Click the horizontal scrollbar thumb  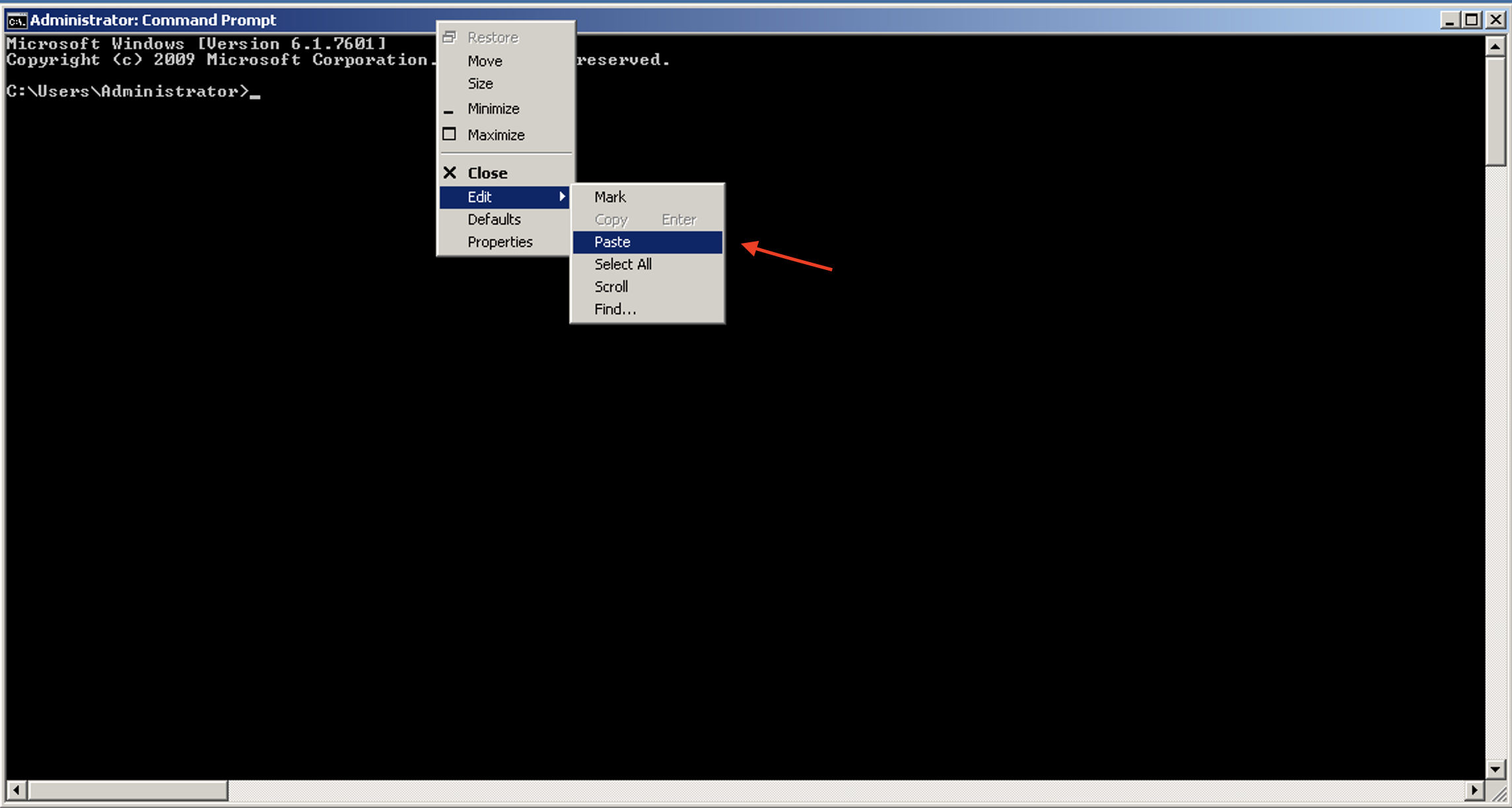tap(128, 790)
